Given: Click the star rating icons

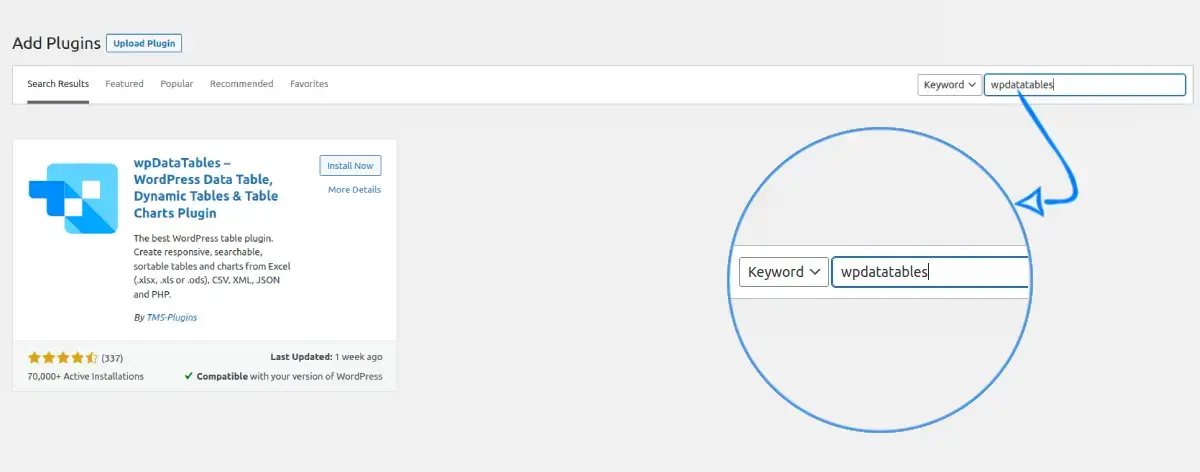Looking at the screenshot, I should point(62,357).
